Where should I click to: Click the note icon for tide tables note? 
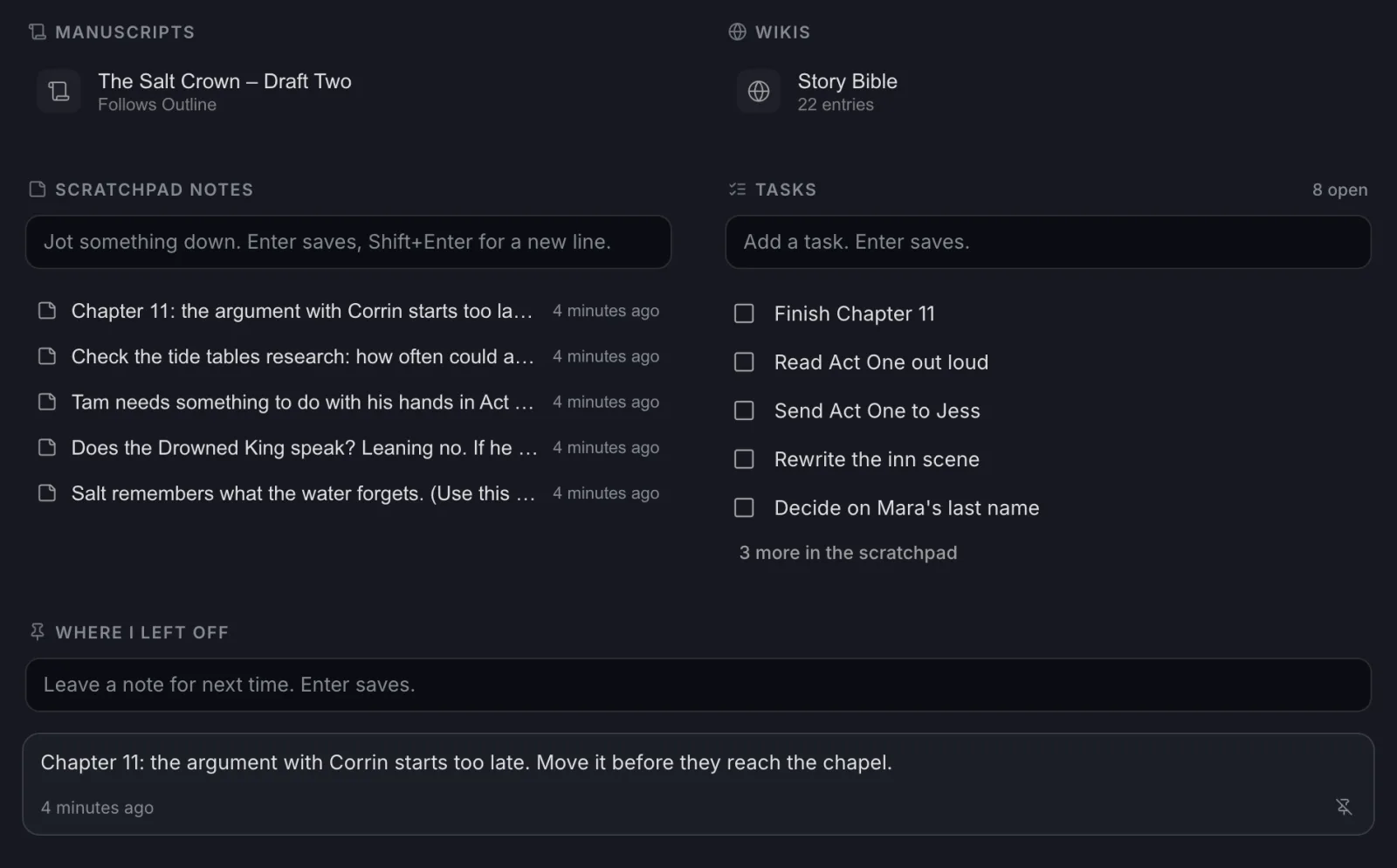(x=47, y=356)
